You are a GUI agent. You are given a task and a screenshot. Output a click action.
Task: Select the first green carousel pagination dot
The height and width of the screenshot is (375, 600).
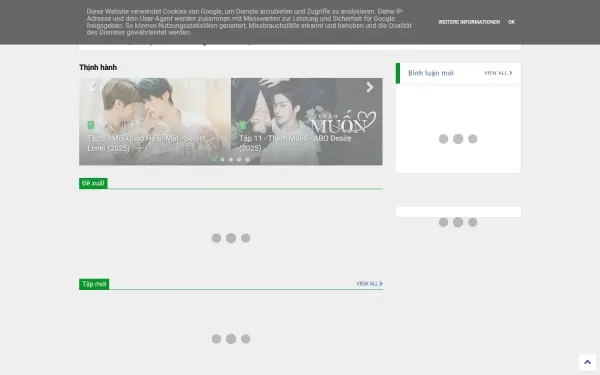214,160
